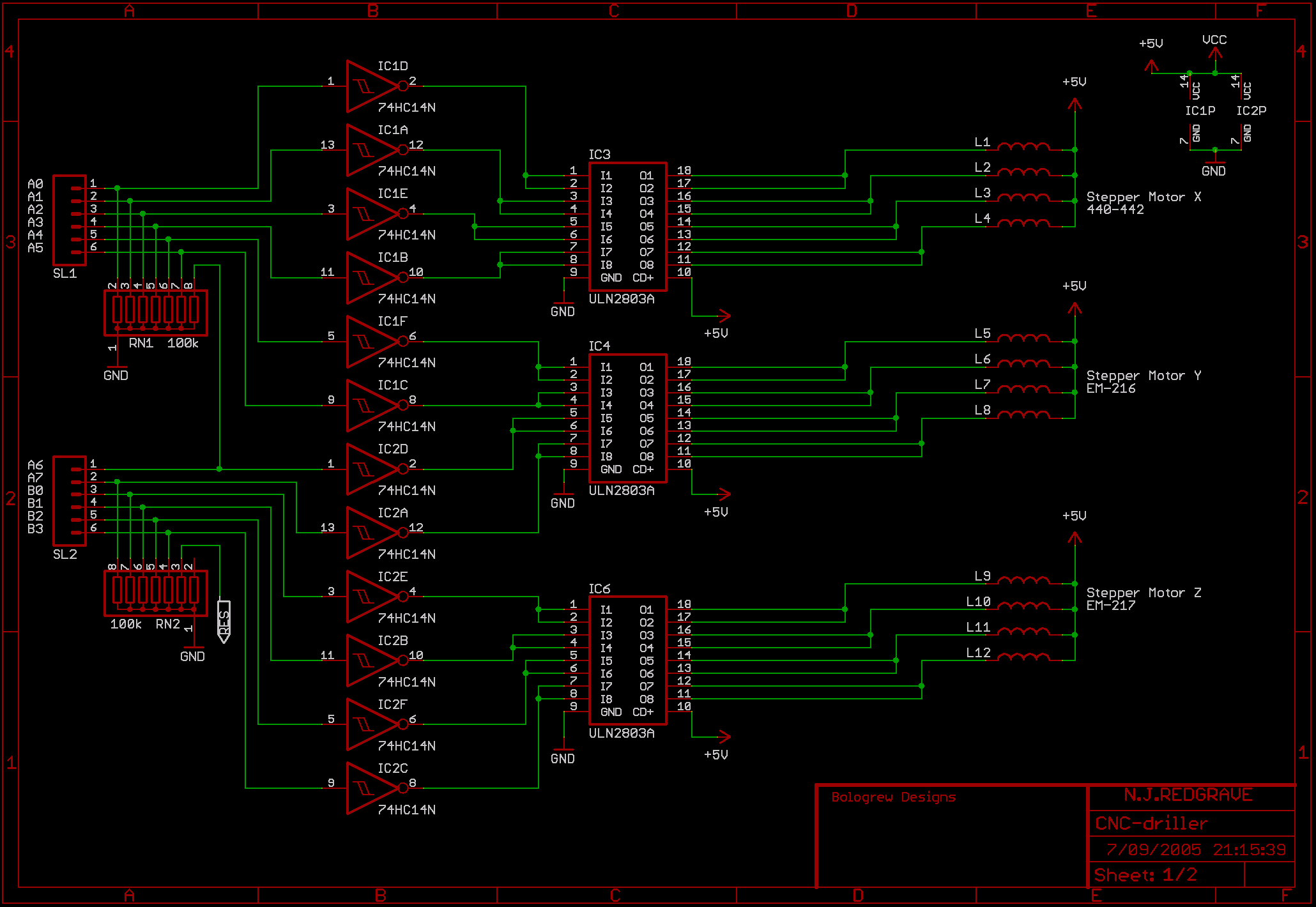Image resolution: width=1316 pixels, height=907 pixels.
Task: Click the 'A0' pin label on SL1
Action: pos(35,185)
